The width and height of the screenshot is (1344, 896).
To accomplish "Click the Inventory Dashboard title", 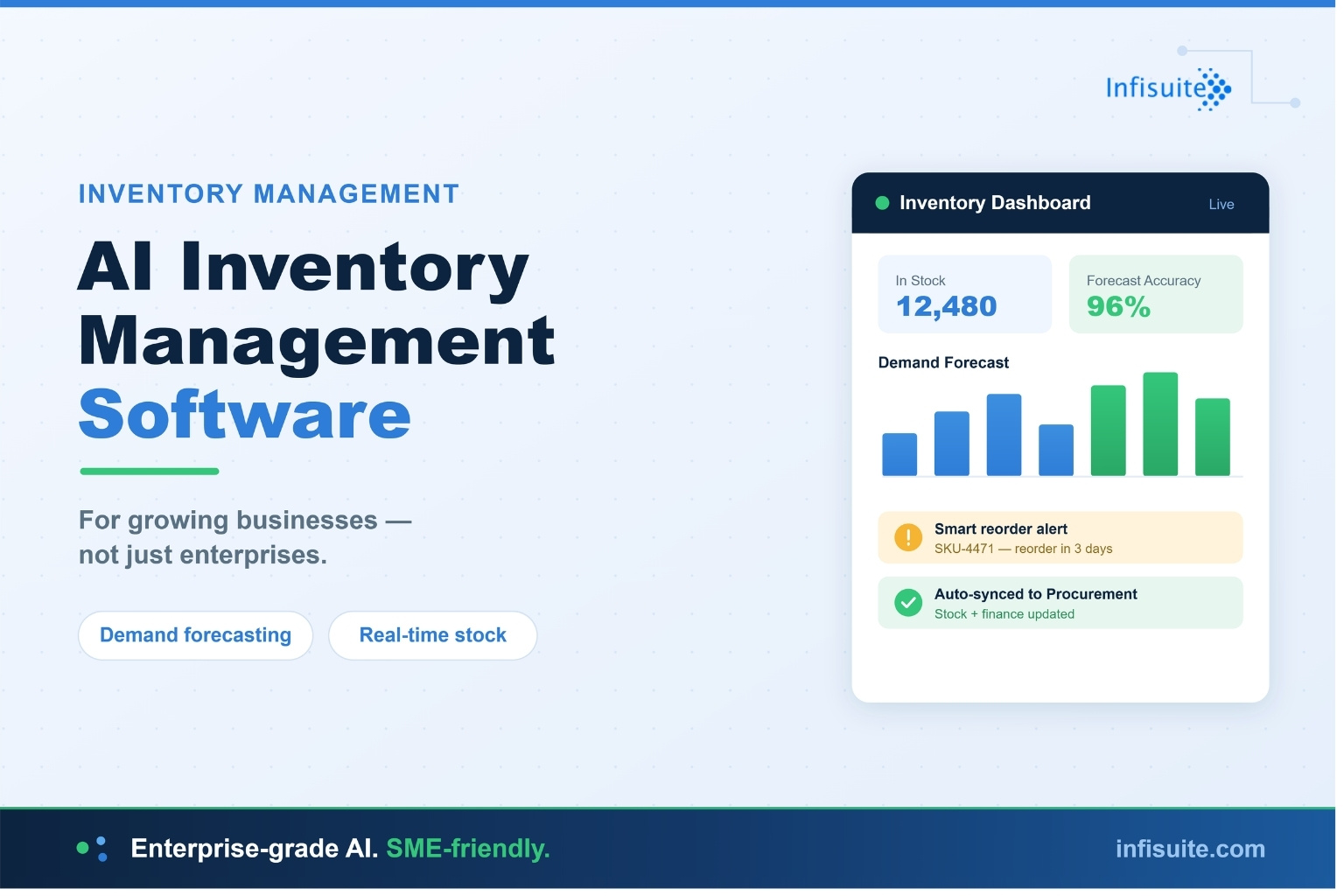I will (x=995, y=203).
